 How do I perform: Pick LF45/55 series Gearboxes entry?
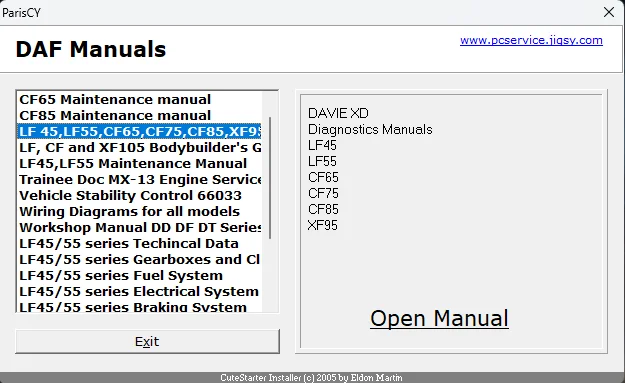coord(140,259)
